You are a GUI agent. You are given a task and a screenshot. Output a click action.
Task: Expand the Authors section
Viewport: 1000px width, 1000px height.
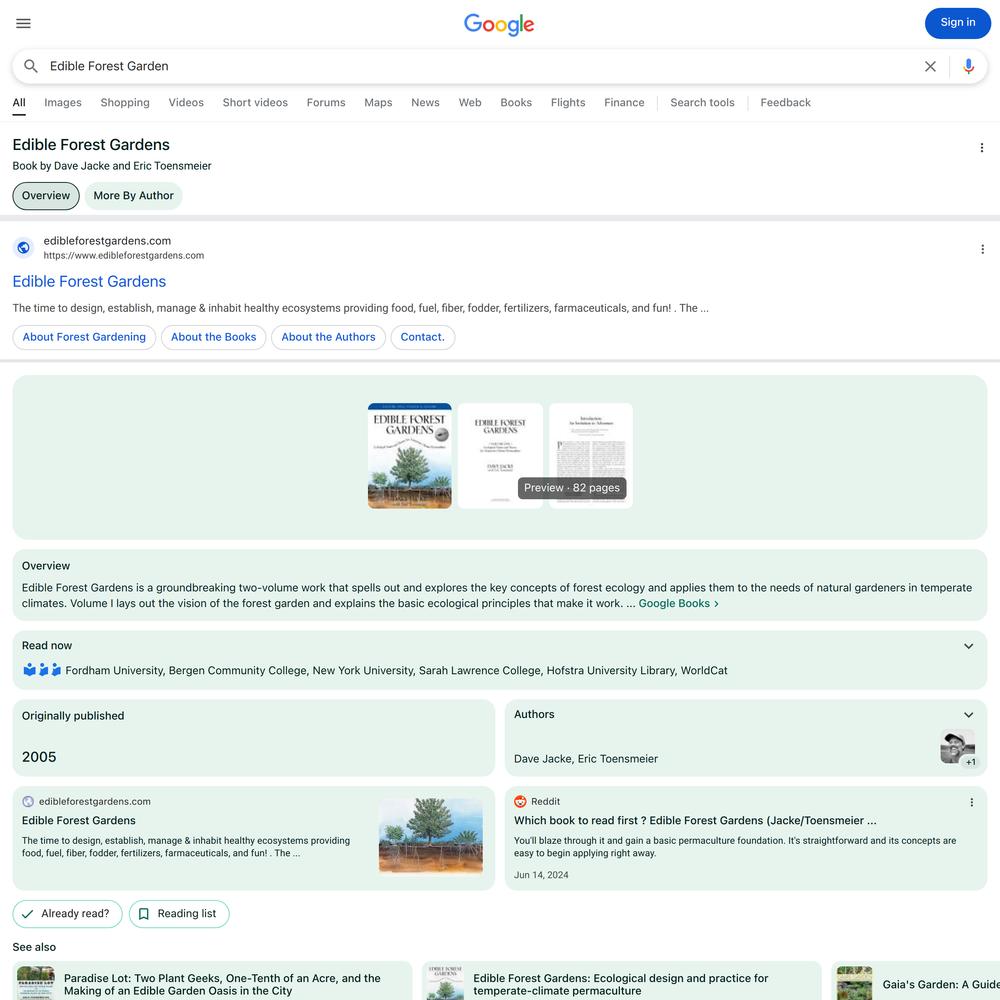point(968,715)
